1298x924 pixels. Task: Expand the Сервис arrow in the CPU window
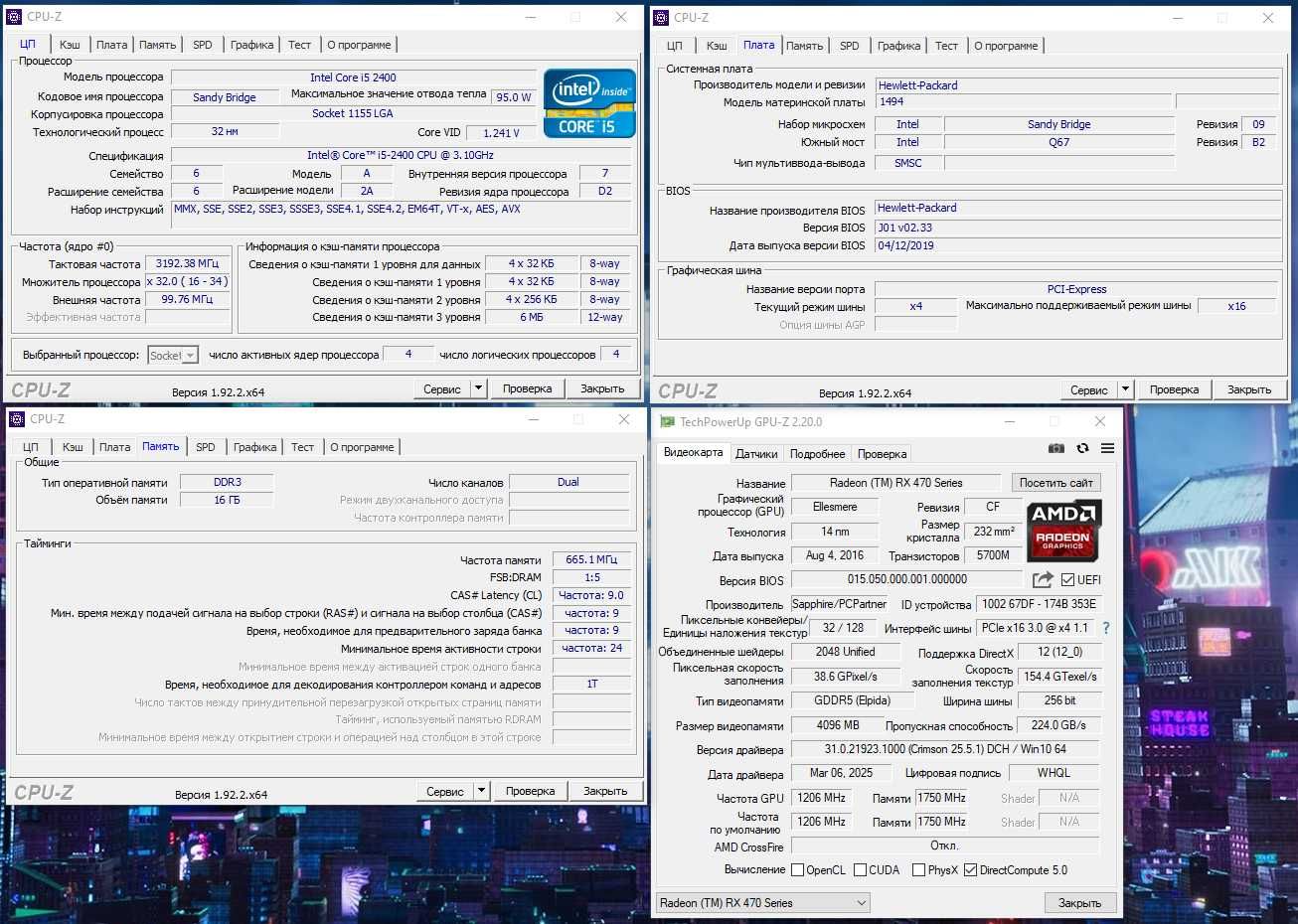point(478,388)
